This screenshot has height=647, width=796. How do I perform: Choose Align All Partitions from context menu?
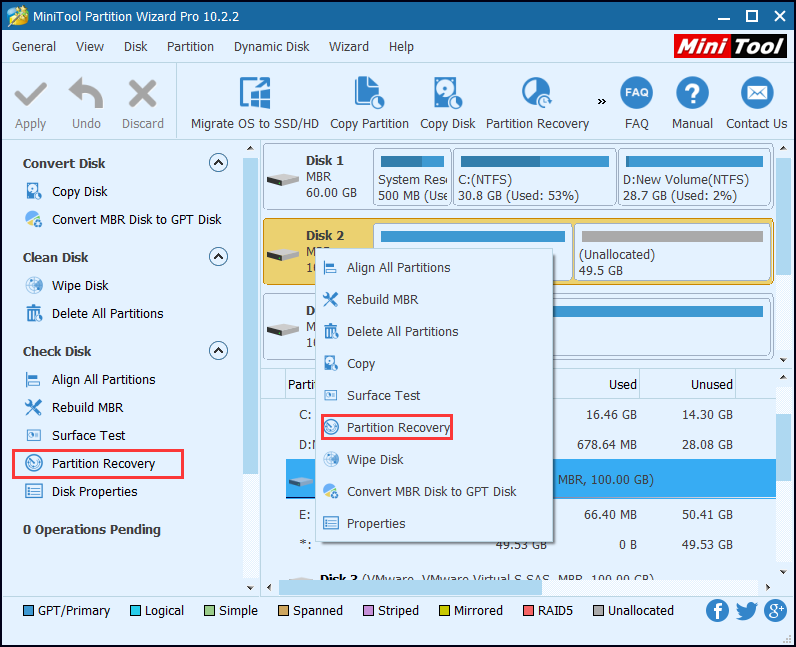434,268
